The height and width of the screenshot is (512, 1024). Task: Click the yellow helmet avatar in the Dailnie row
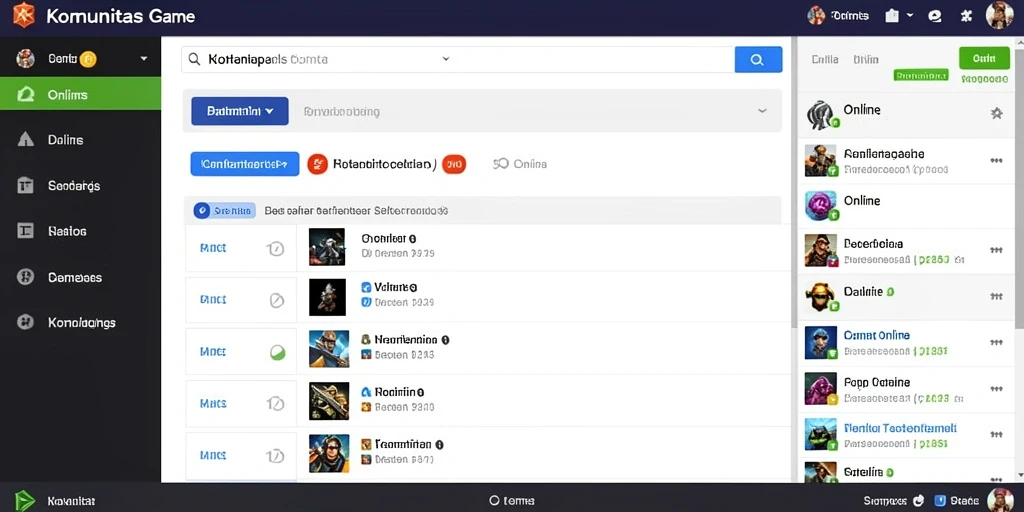pyautogui.click(x=820, y=296)
